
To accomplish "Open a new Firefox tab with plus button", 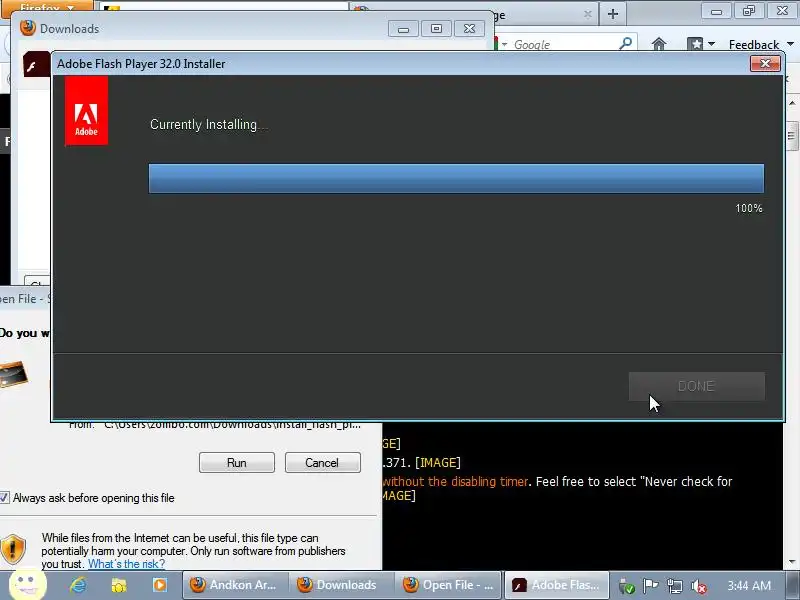I will 613,14.
